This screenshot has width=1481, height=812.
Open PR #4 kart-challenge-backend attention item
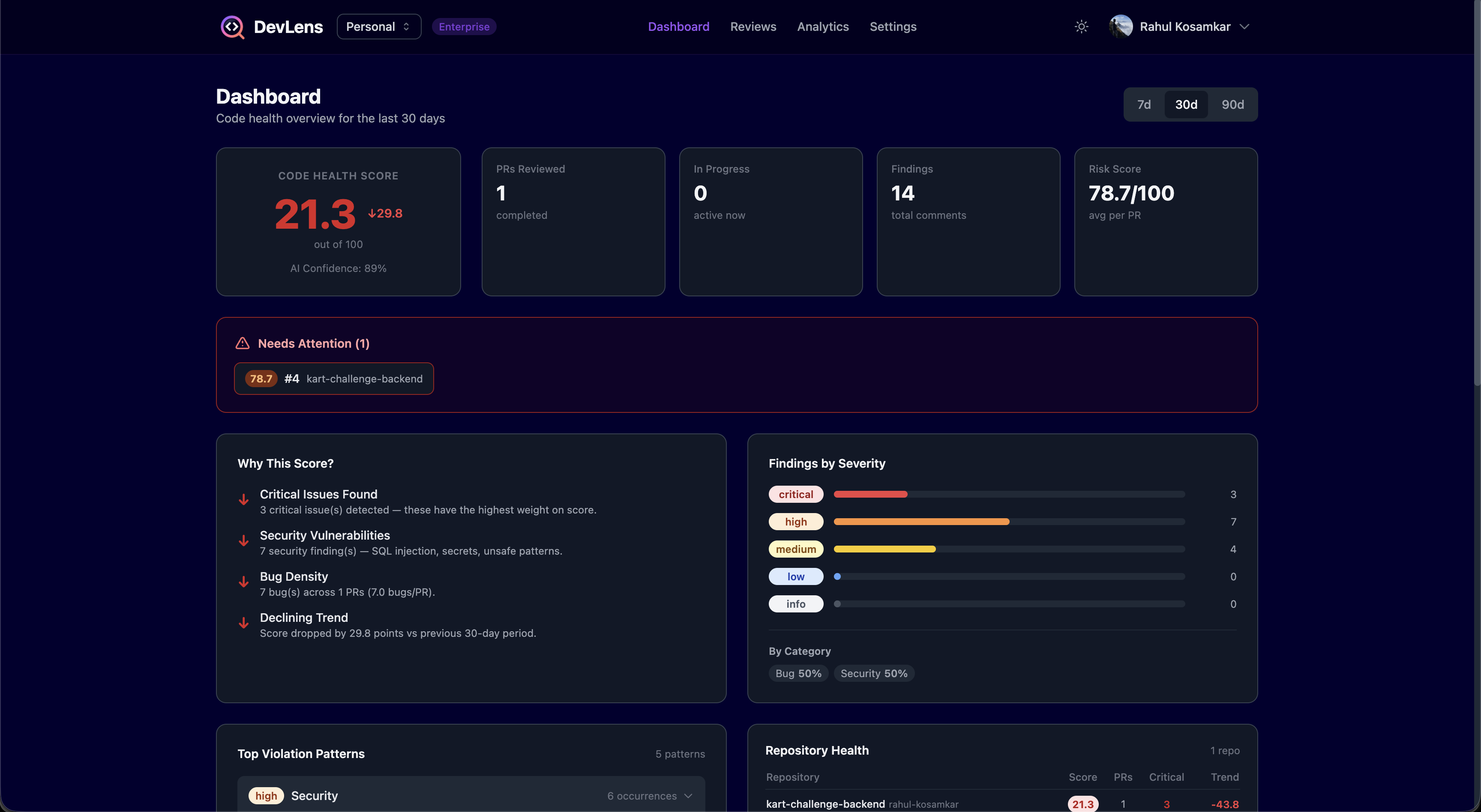tap(333, 379)
